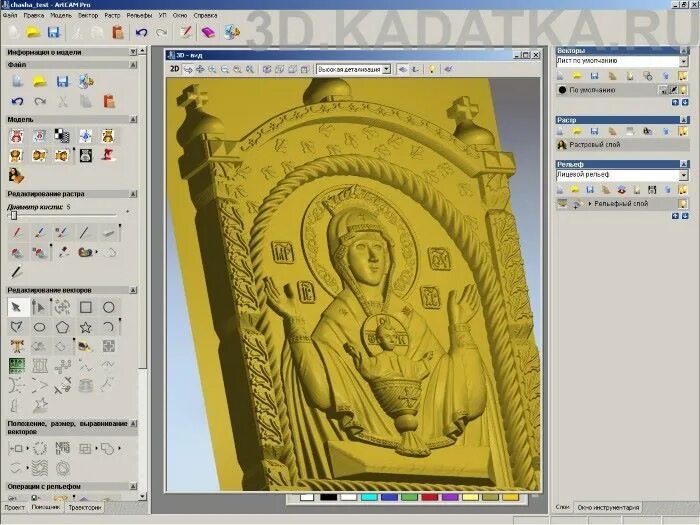The height and width of the screenshot is (525, 700).
Task: Select the node editing tool
Action: pos(39,308)
